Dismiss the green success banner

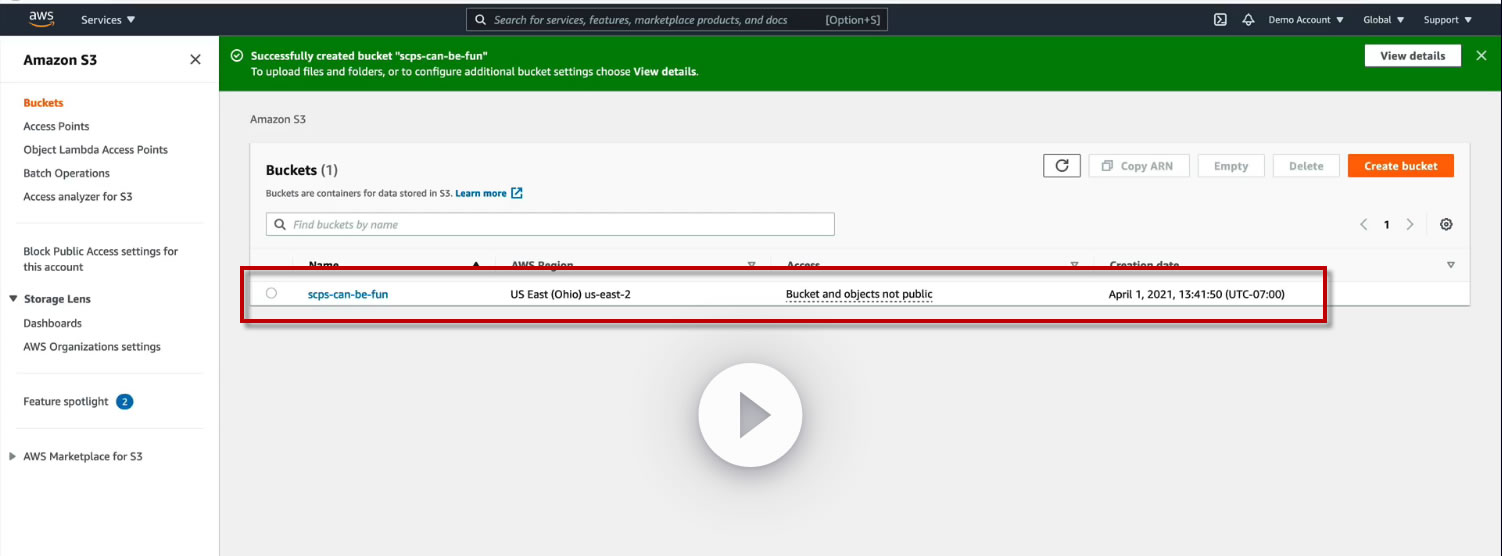pos(1481,56)
